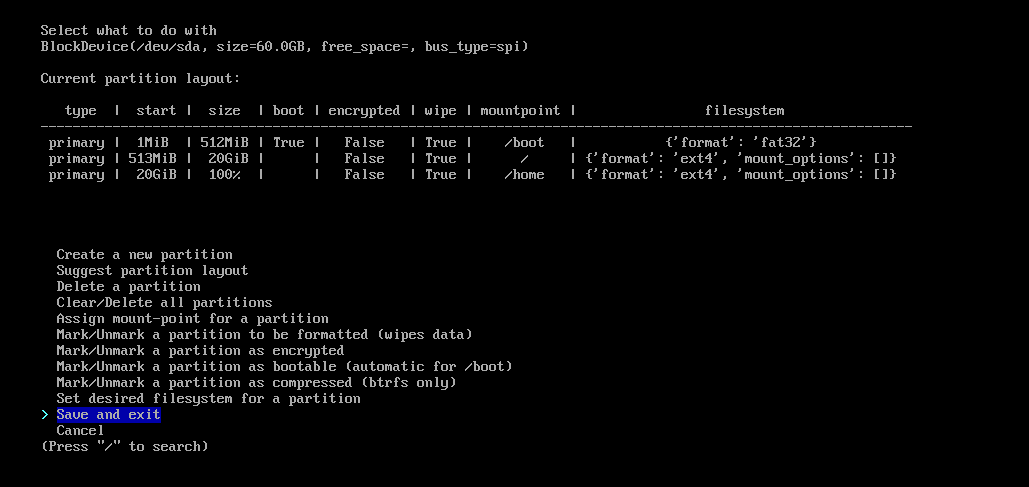Choose Clear/Delete all partitions
The height and width of the screenshot is (487, 1029).
pyautogui.click(x=164, y=303)
